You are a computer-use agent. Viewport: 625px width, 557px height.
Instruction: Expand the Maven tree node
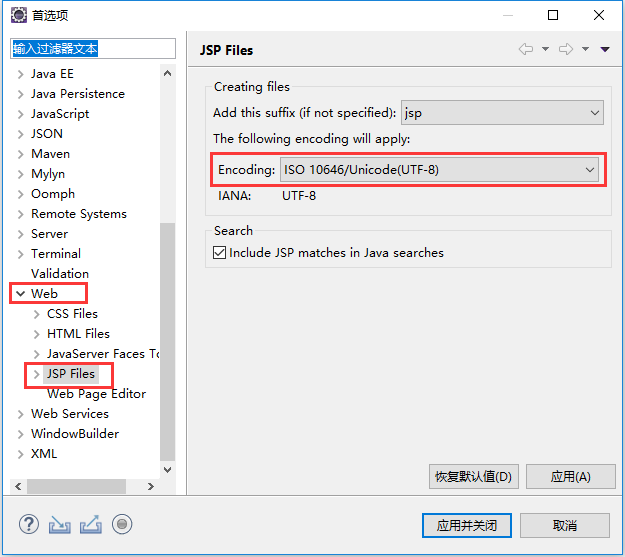[21, 154]
